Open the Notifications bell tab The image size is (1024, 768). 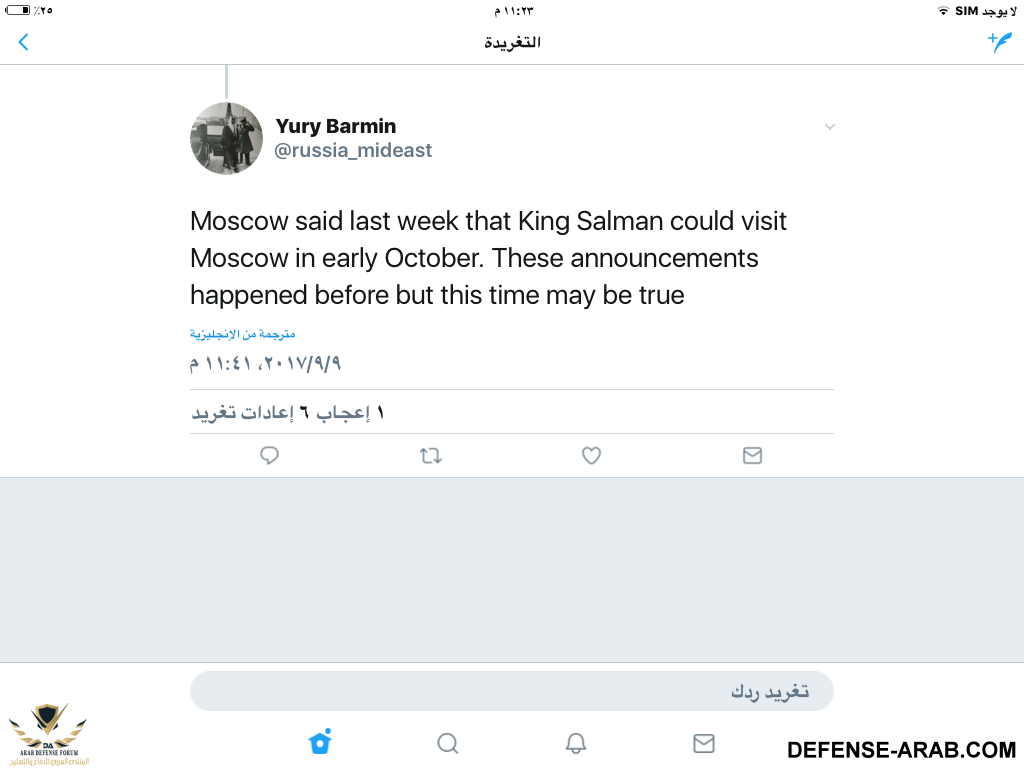tap(575, 743)
